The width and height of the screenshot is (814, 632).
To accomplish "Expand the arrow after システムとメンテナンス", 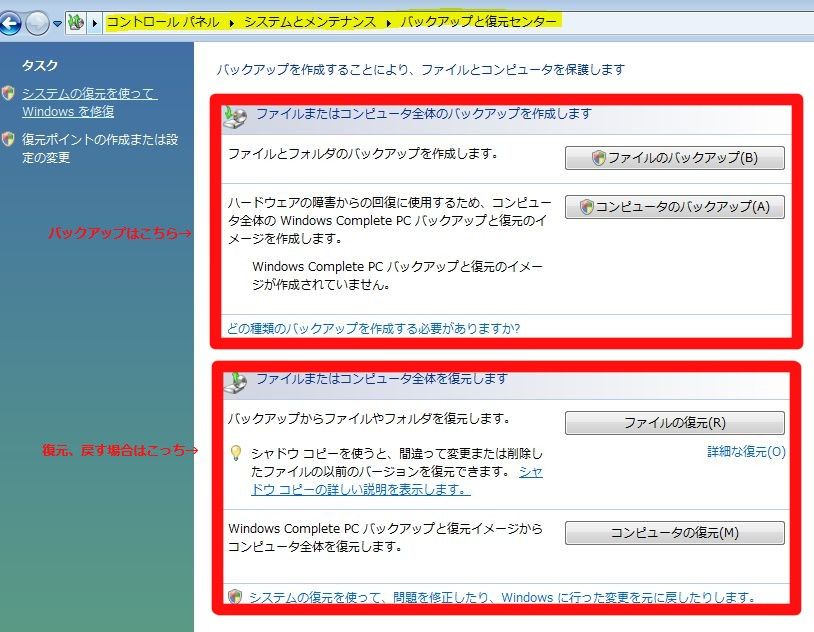I will coord(388,23).
